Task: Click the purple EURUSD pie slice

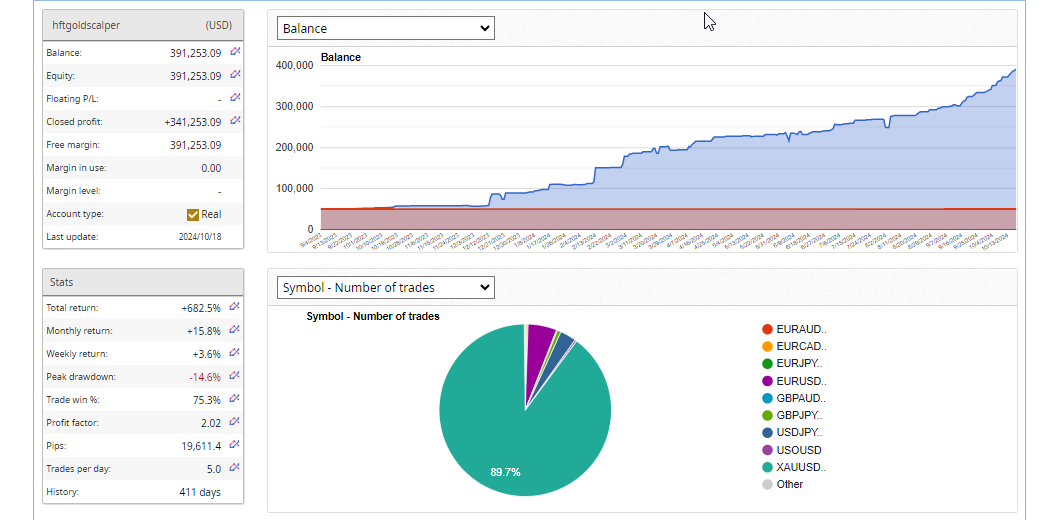Action: pyautogui.click(x=540, y=341)
